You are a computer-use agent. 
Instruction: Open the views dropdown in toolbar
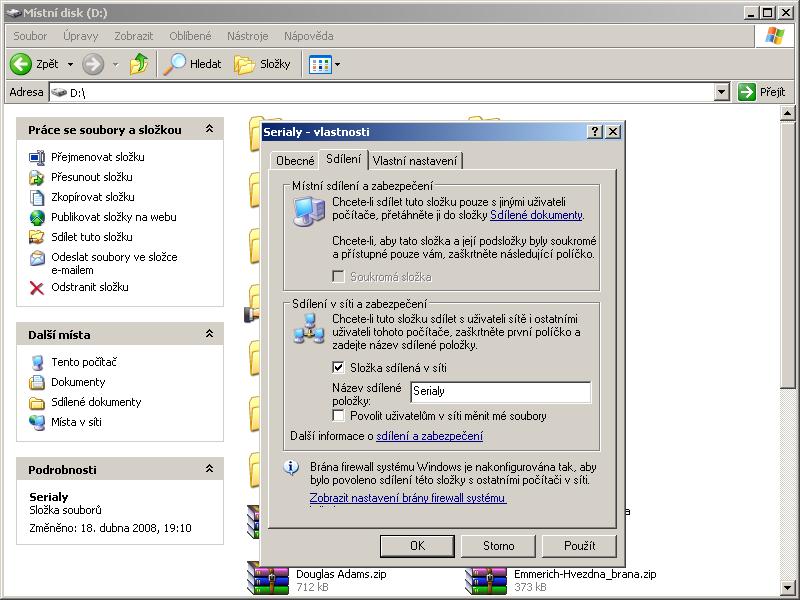tap(337, 64)
